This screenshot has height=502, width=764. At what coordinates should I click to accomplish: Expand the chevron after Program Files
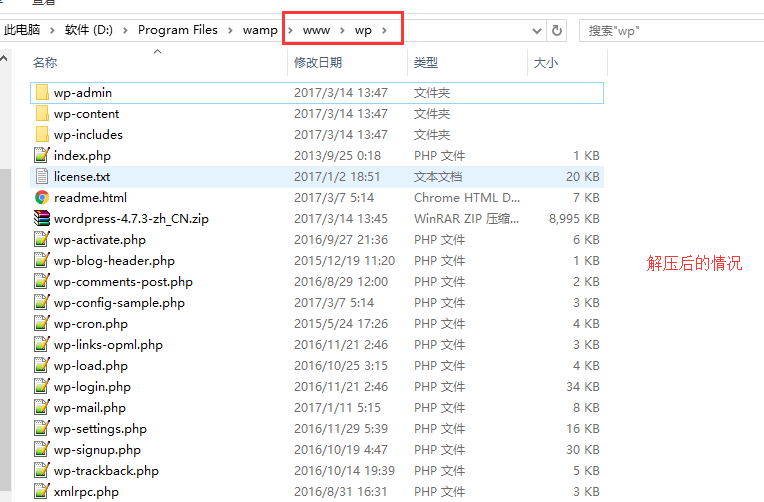coord(230,31)
